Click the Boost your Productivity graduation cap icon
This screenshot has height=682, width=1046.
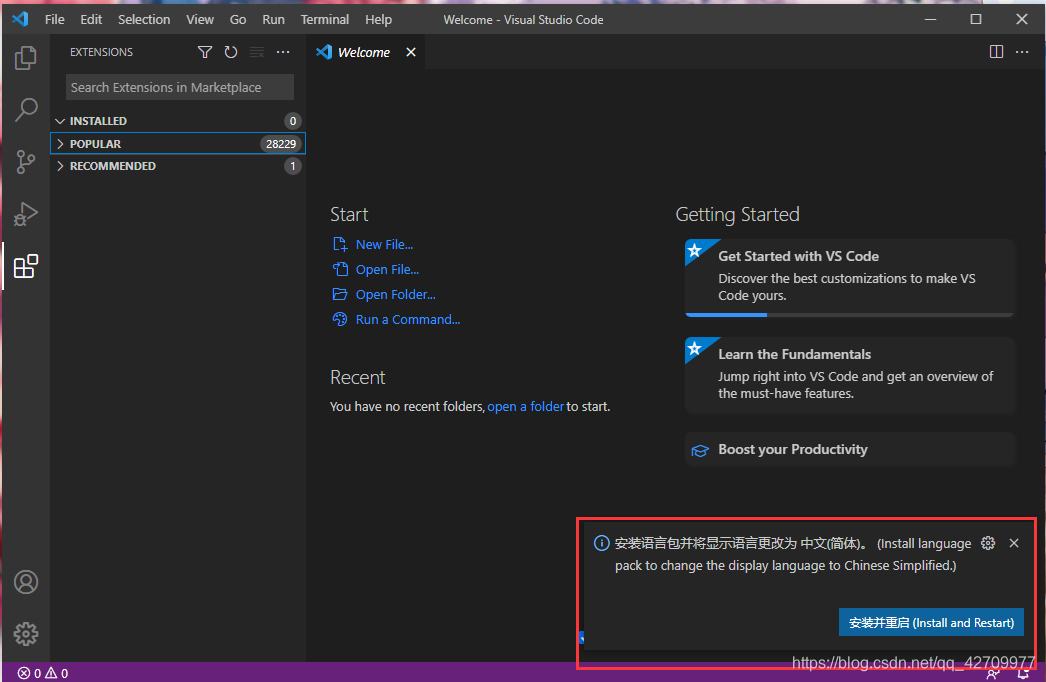point(700,450)
